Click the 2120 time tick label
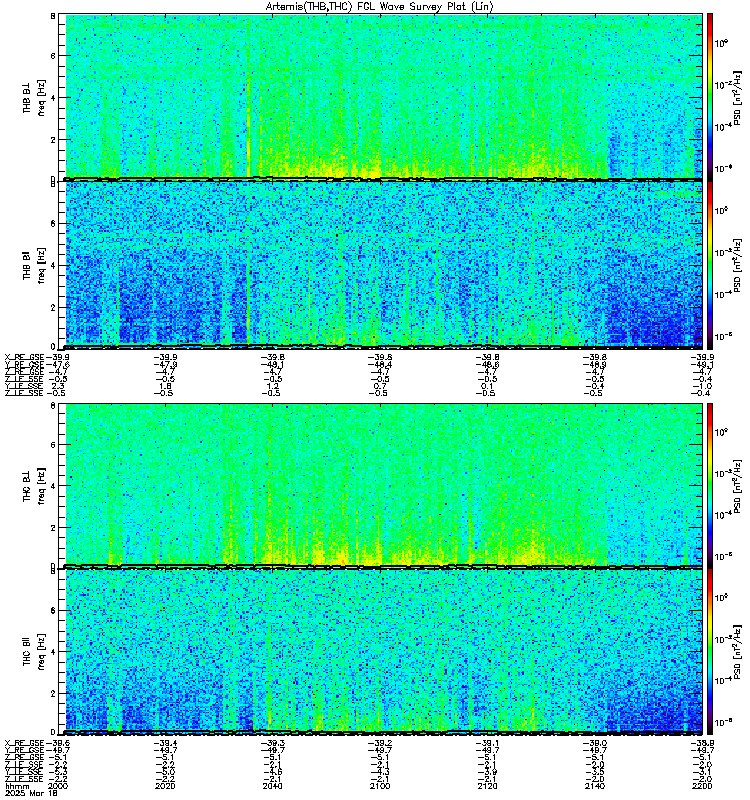 tap(487, 786)
